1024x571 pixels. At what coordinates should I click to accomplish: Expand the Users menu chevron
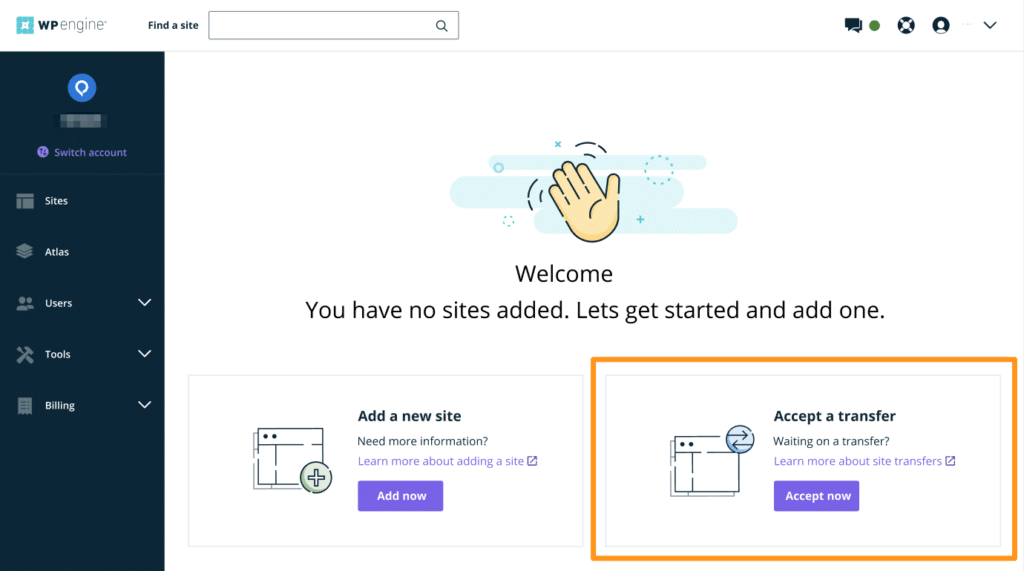[x=144, y=303]
